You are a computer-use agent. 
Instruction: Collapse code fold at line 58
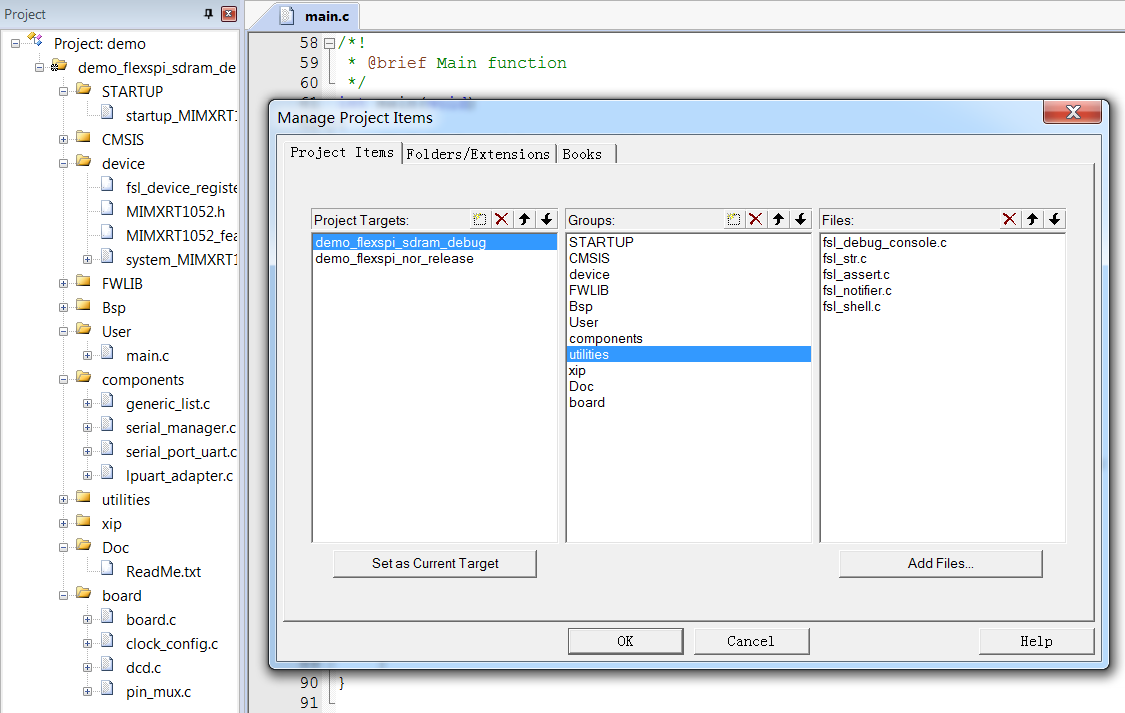click(329, 43)
